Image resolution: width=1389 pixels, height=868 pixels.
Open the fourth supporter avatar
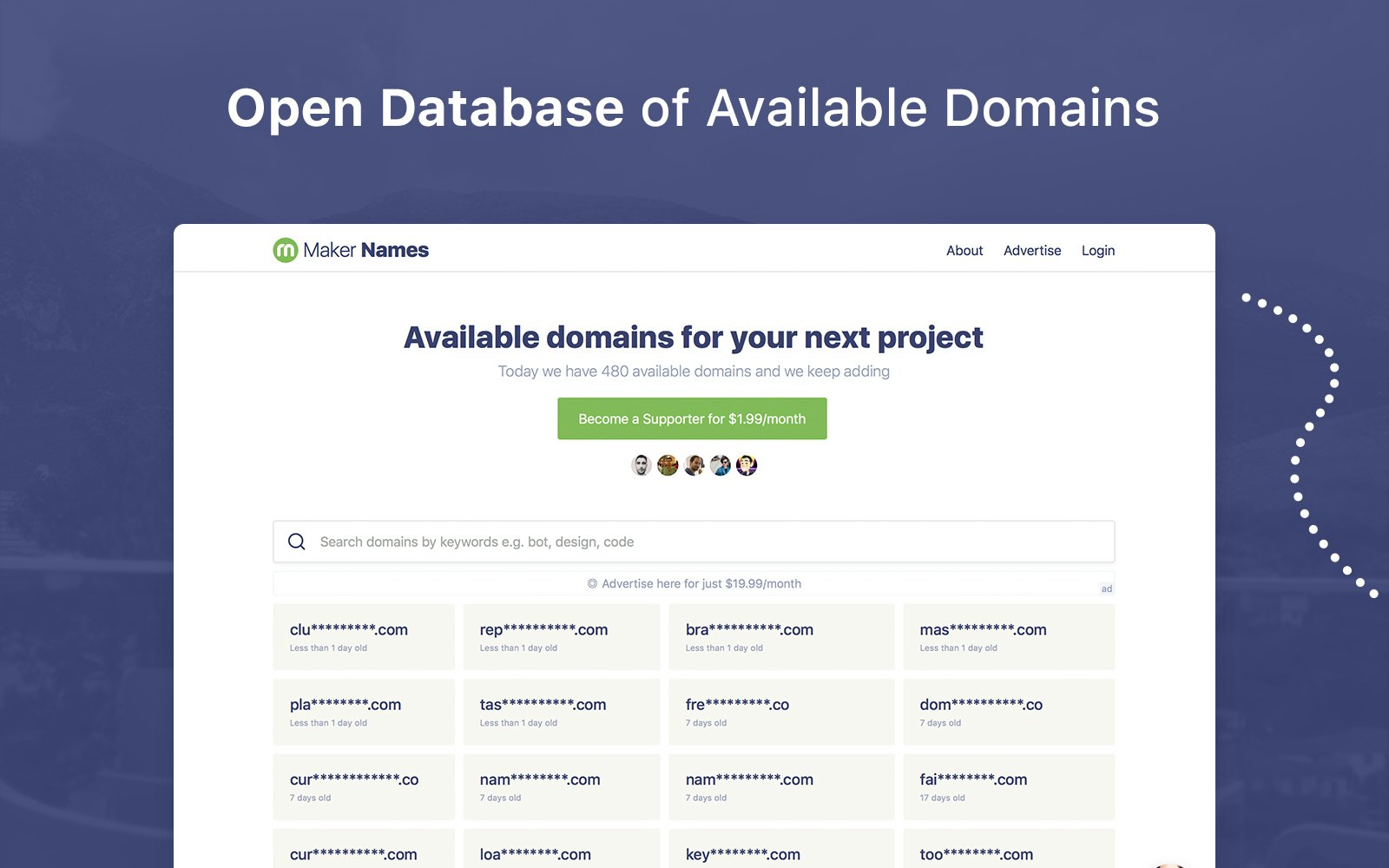point(721,465)
